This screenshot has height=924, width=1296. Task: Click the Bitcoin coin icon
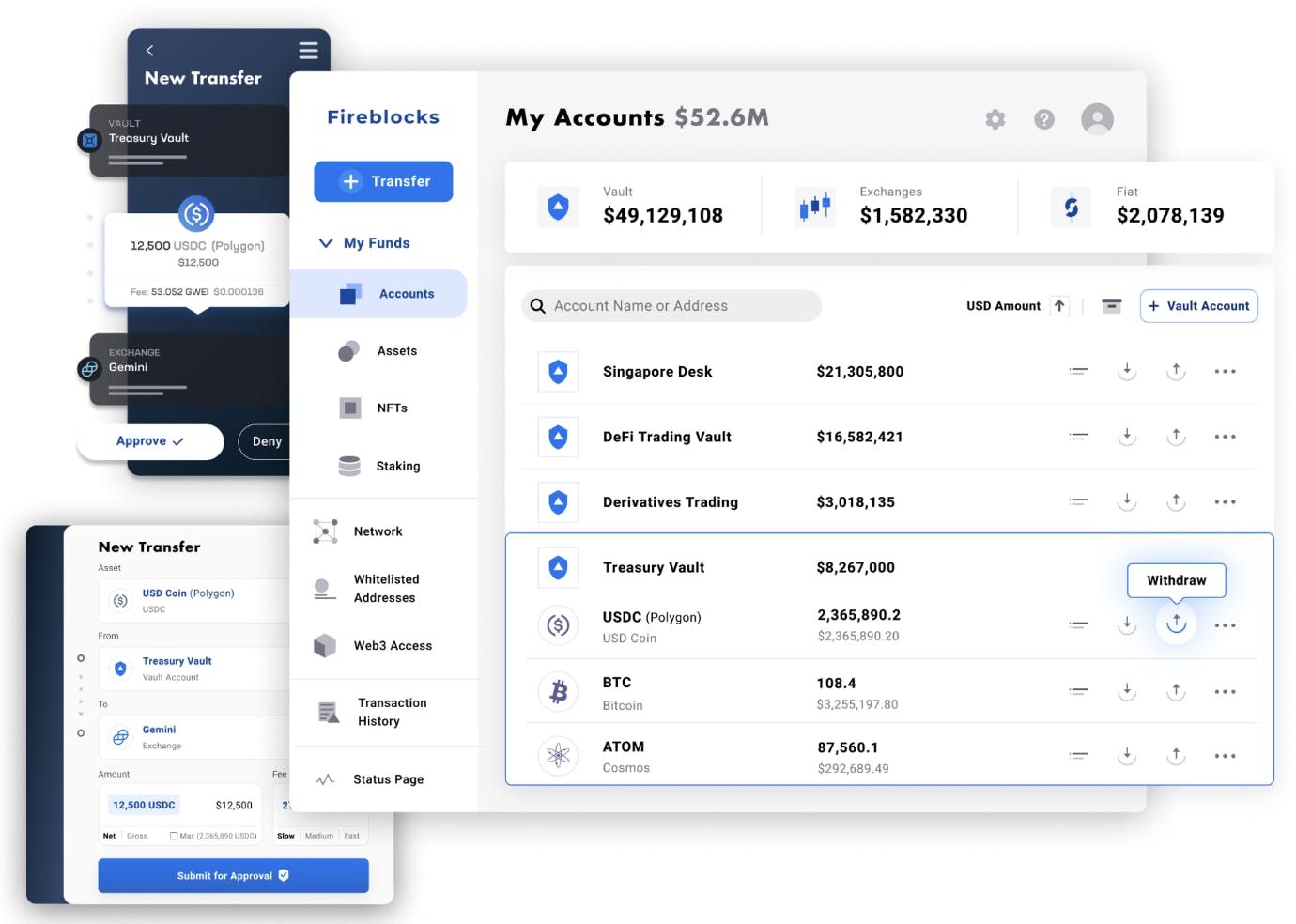(558, 692)
